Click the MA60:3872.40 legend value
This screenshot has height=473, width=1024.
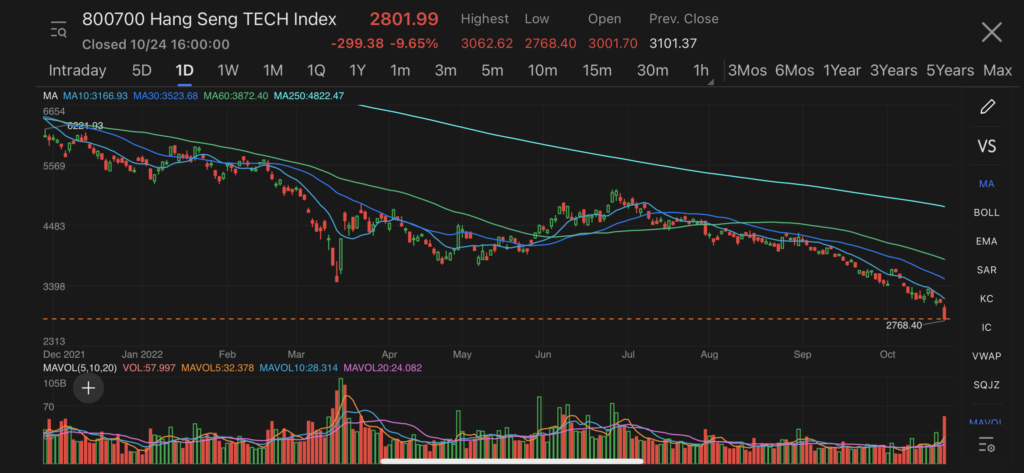[236, 96]
